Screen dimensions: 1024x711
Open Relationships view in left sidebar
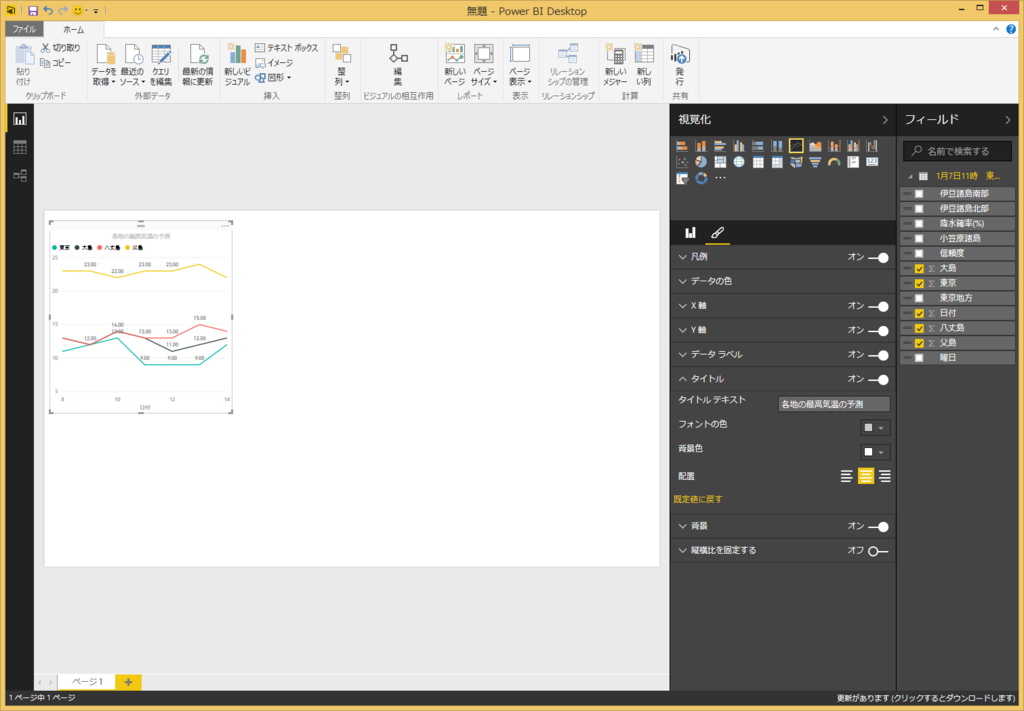pyautogui.click(x=20, y=176)
